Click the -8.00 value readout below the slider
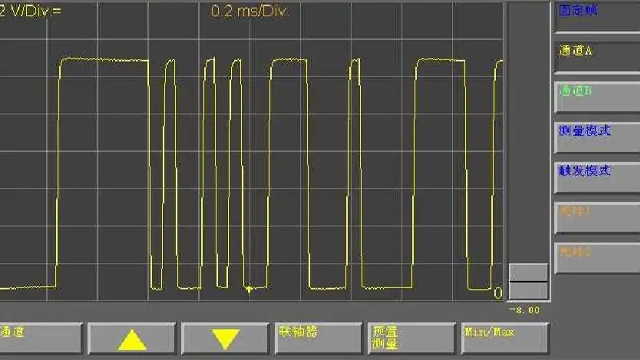Viewport: 640px width, 360px height. pos(525,310)
